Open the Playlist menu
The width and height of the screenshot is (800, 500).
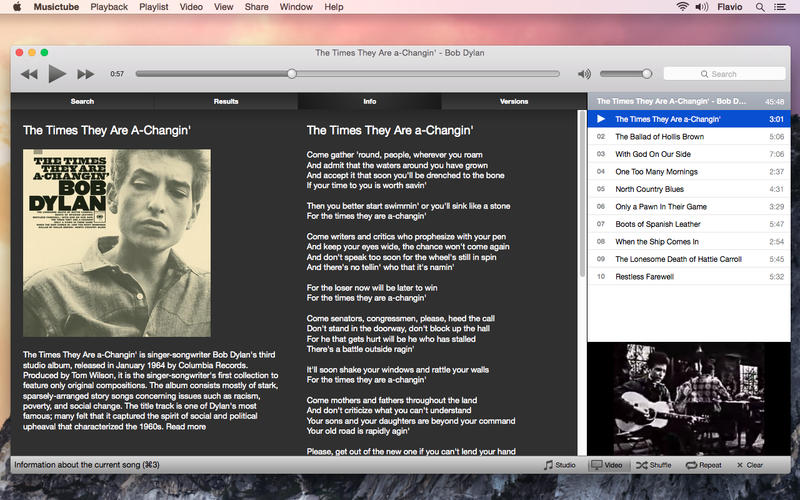(x=154, y=7)
